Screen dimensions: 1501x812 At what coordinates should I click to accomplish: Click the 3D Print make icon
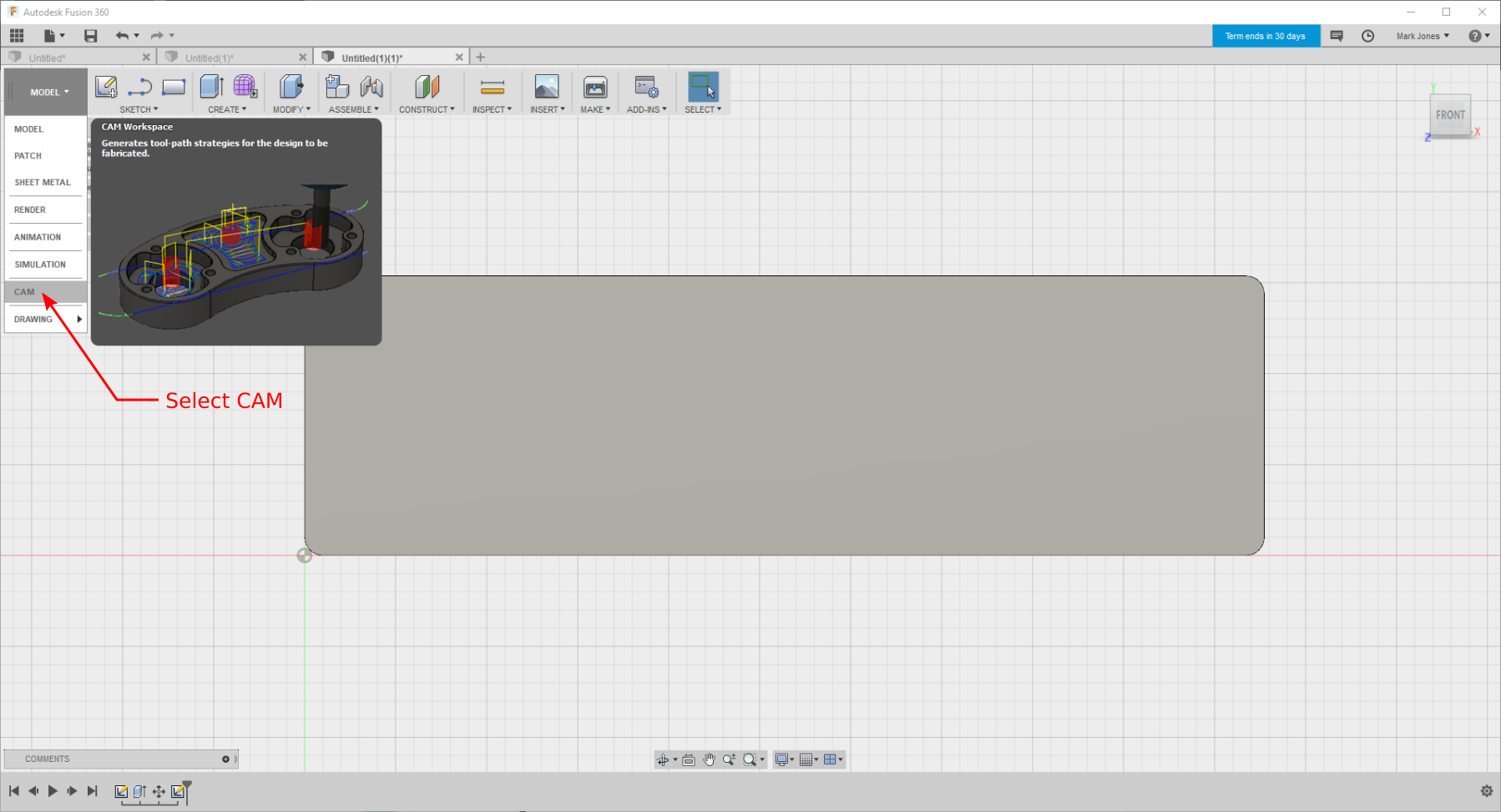[595, 87]
